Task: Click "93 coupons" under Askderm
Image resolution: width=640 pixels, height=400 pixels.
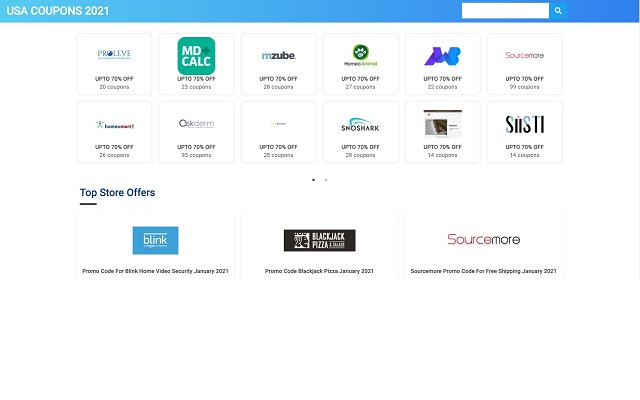Action: (x=196, y=155)
